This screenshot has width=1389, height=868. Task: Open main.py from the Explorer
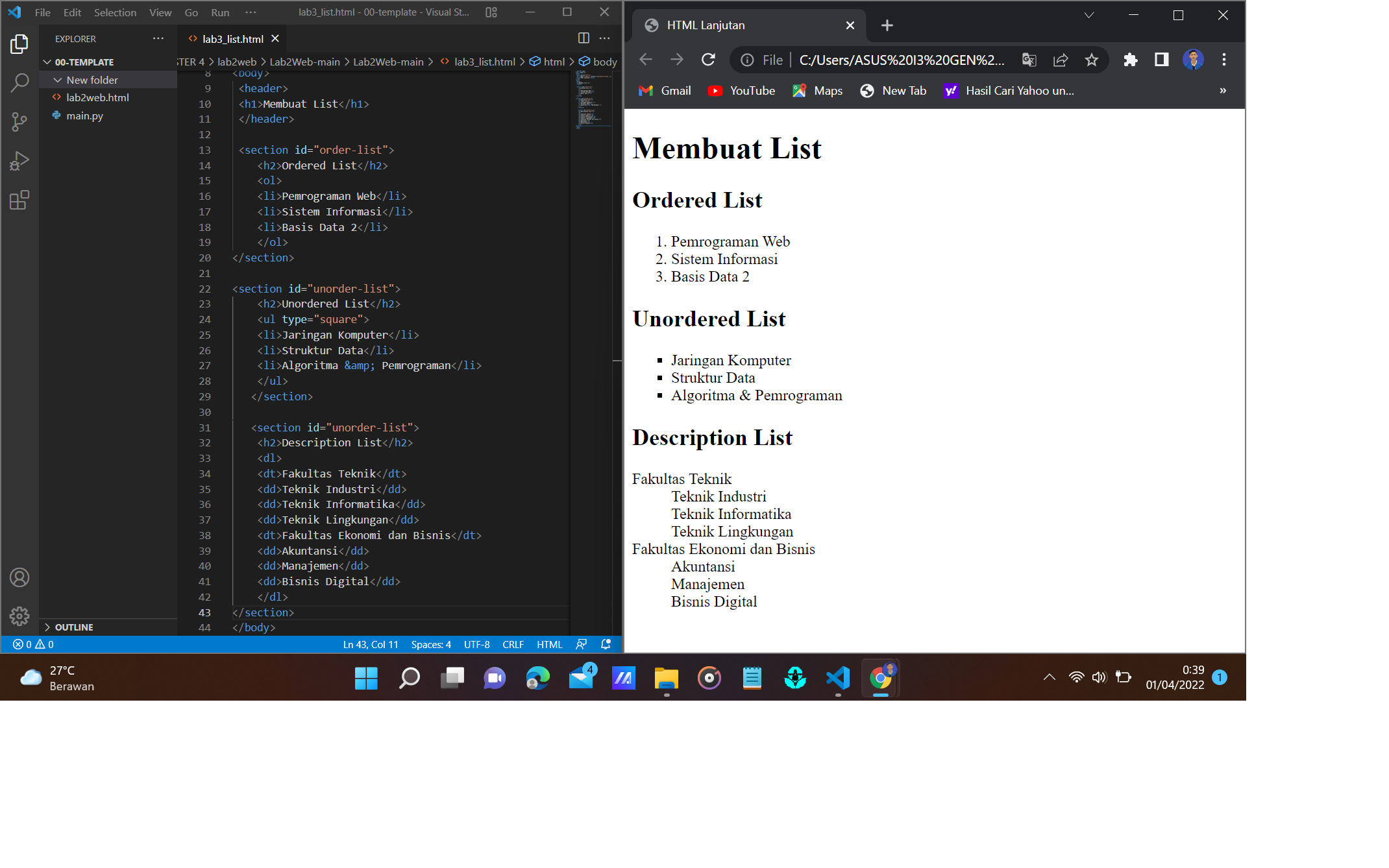tap(85, 115)
